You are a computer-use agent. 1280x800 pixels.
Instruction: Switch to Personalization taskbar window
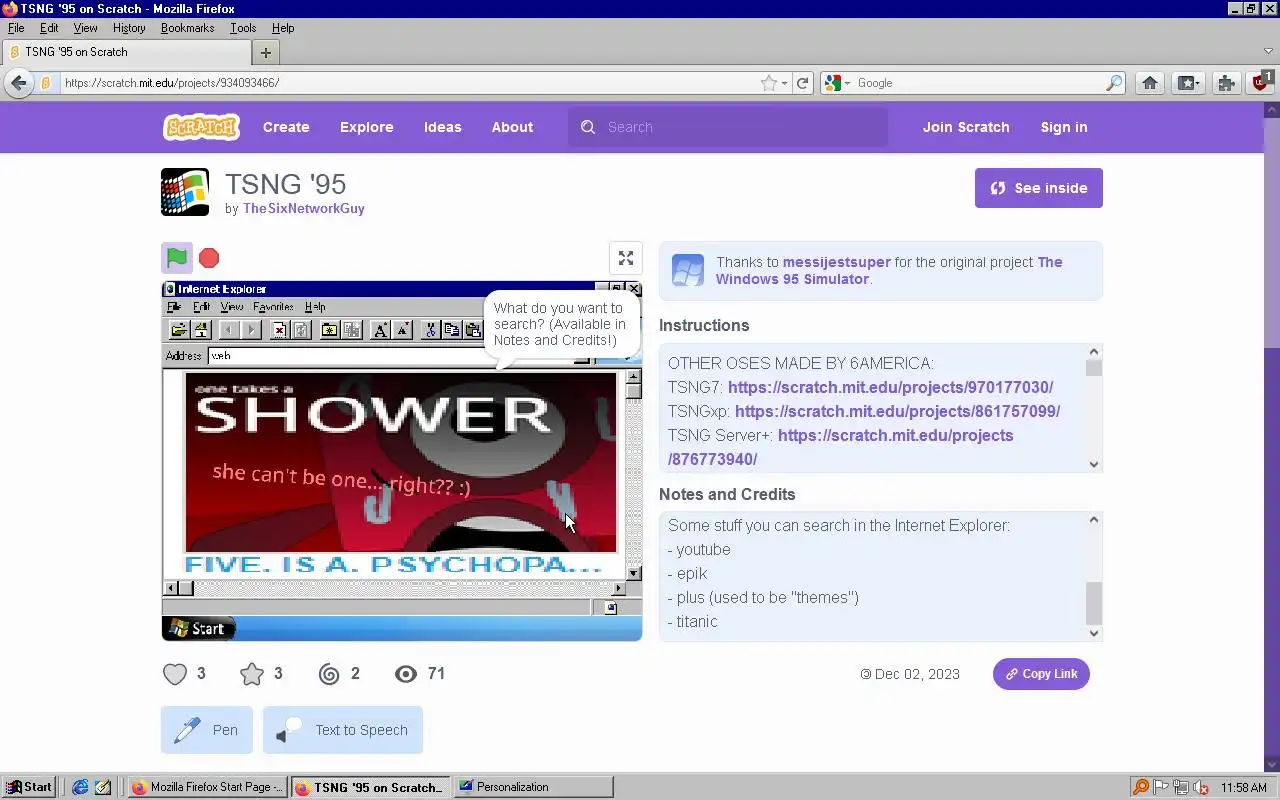pos(533,787)
